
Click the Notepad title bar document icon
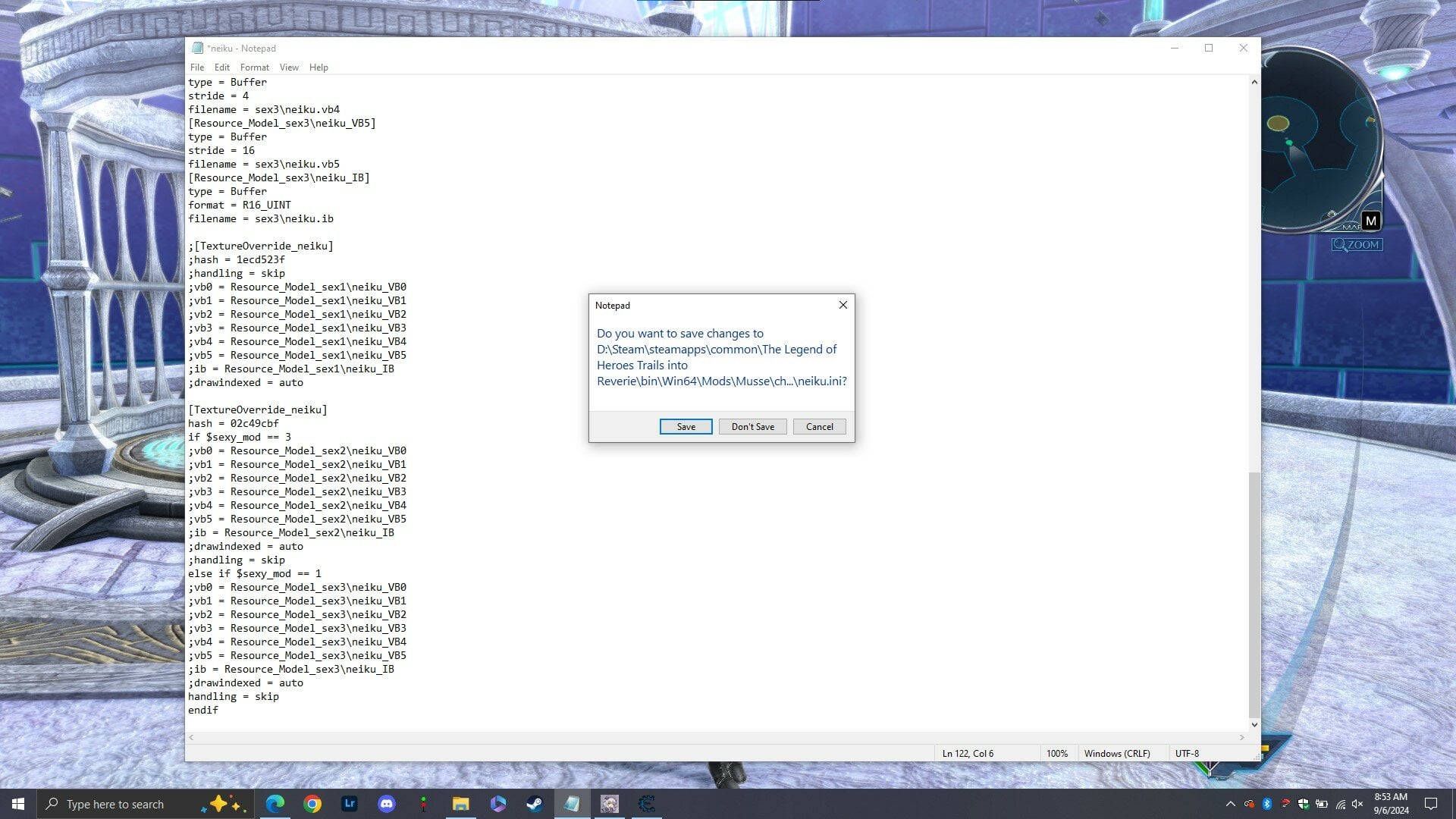pyautogui.click(x=197, y=48)
